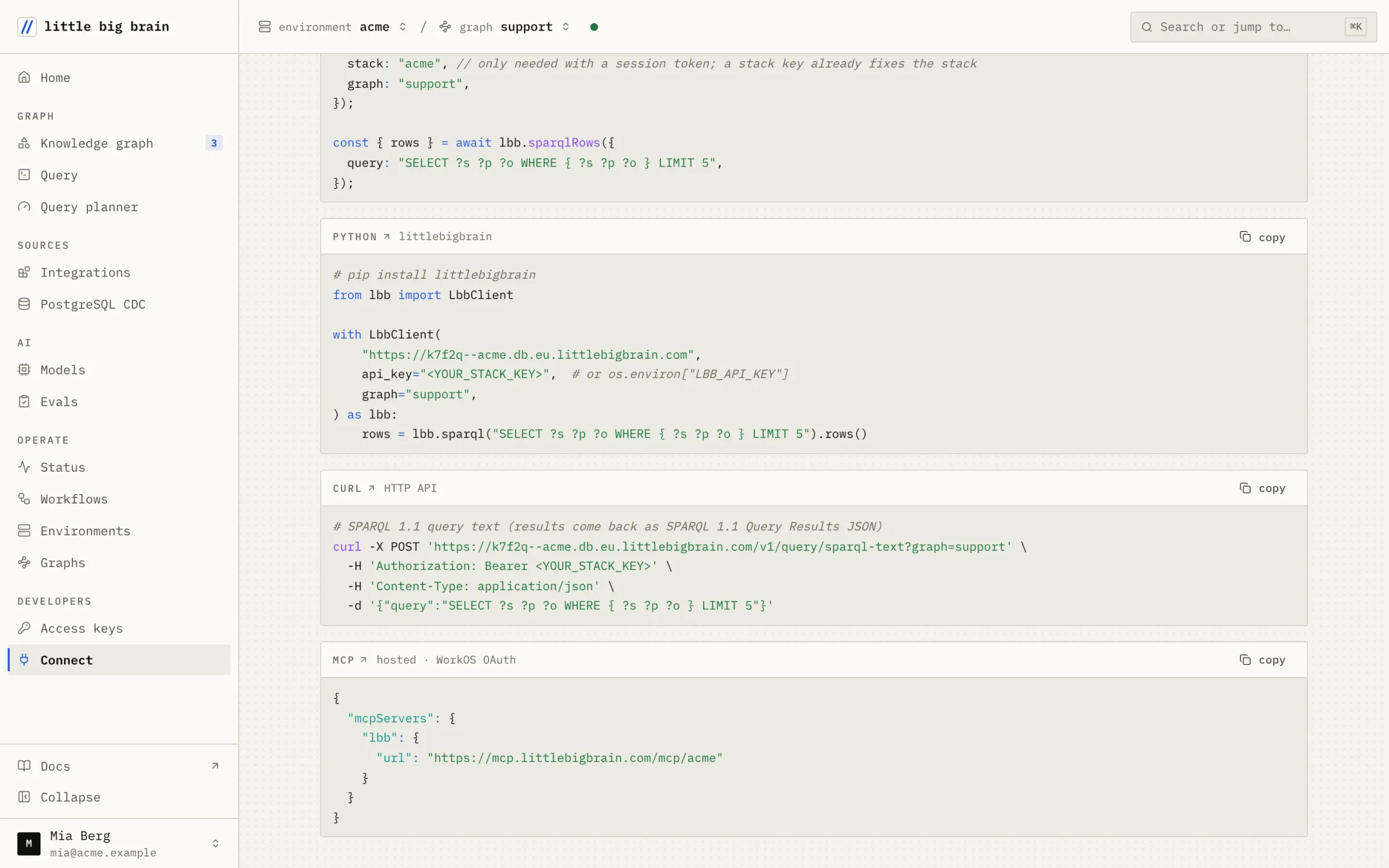Expand the environment acme selector
Image resolution: width=1389 pixels, height=868 pixels.
[x=333, y=27]
